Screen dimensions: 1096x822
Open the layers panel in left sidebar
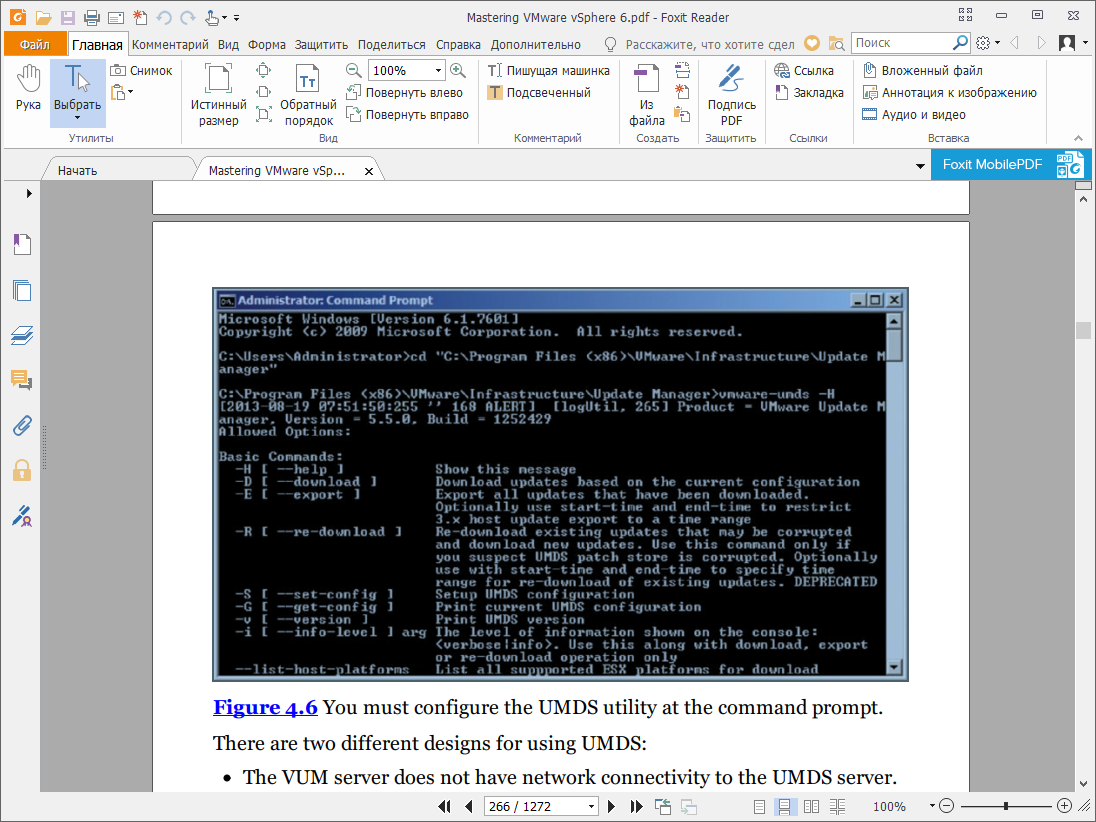point(22,336)
